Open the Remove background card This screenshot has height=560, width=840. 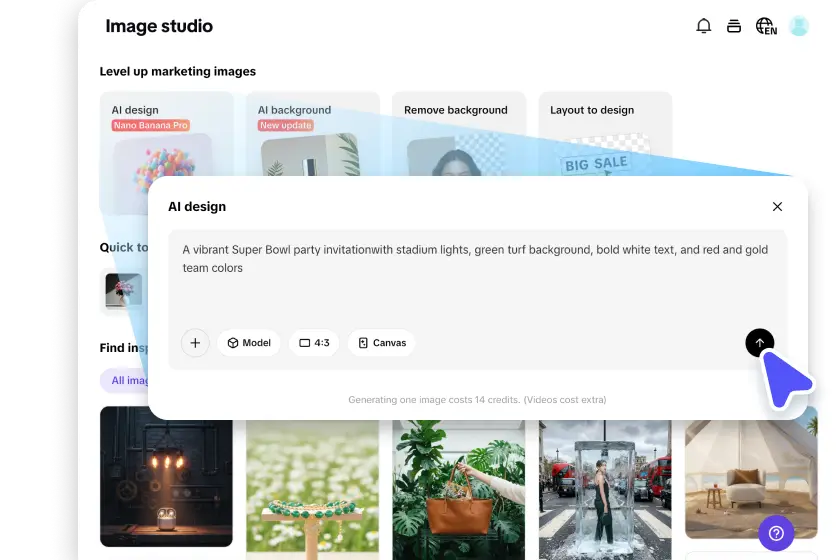tap(459, 134)
